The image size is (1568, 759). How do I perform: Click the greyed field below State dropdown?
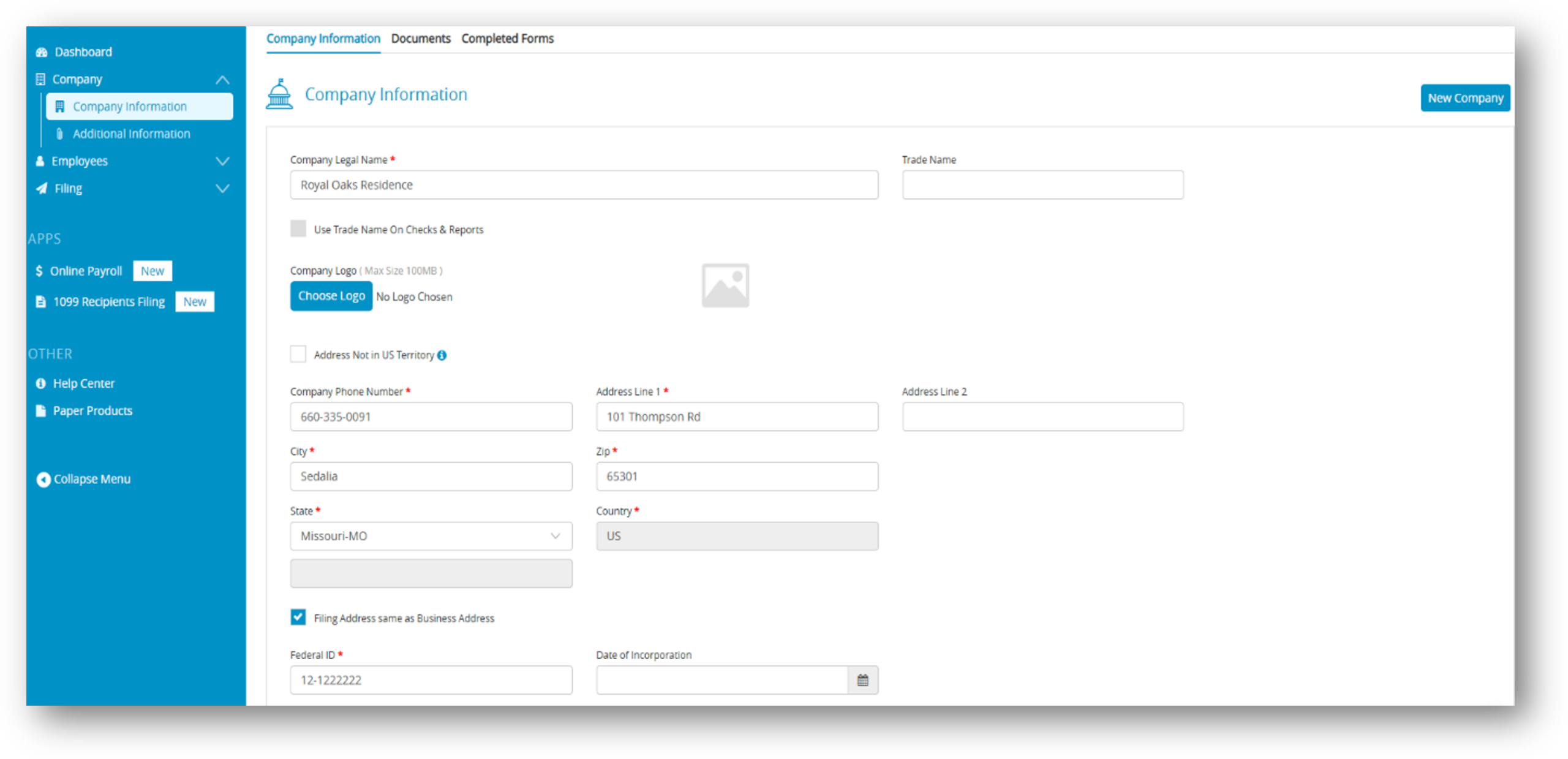(431, 573)
